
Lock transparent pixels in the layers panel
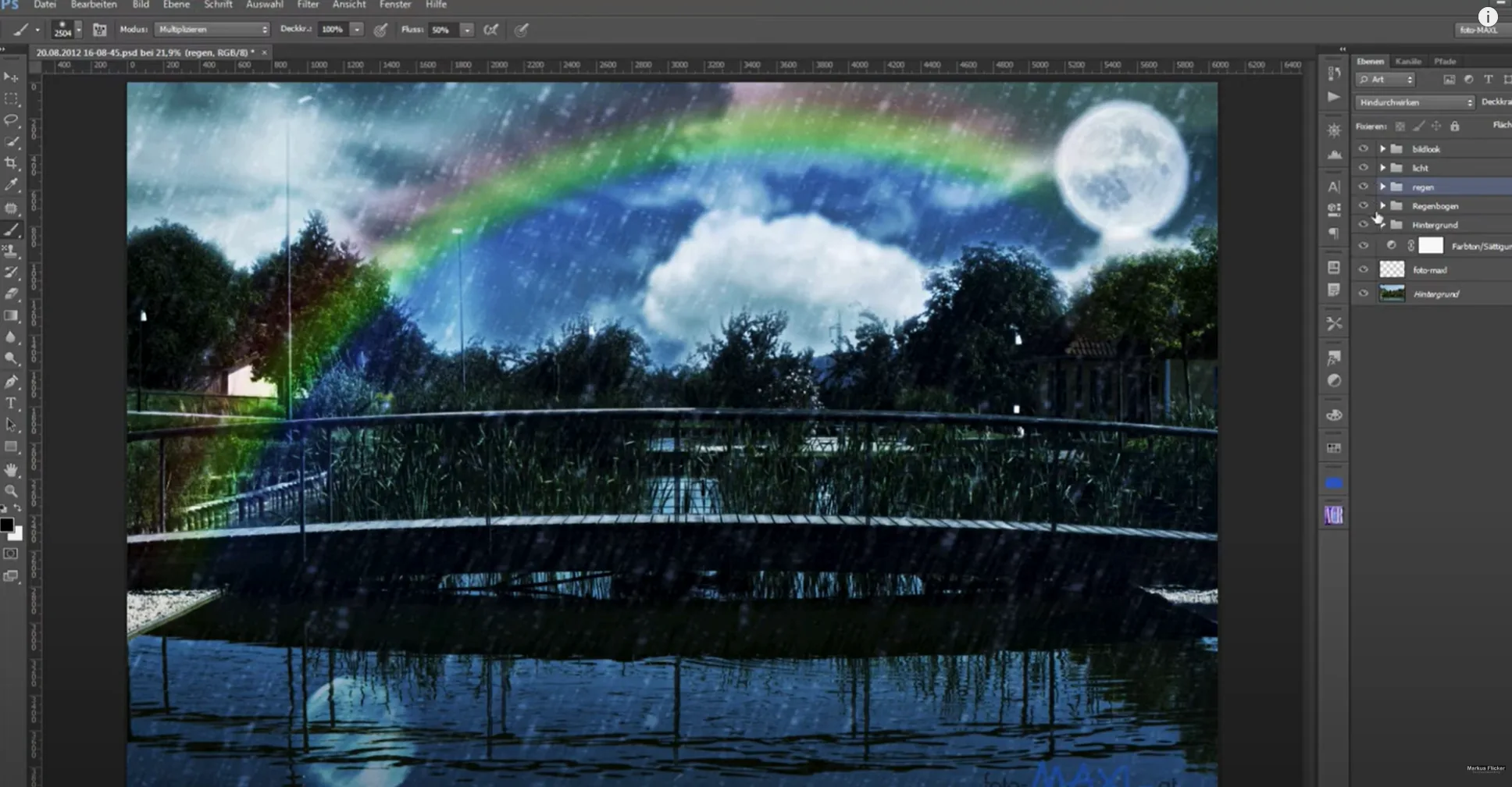pos(1400,126)
